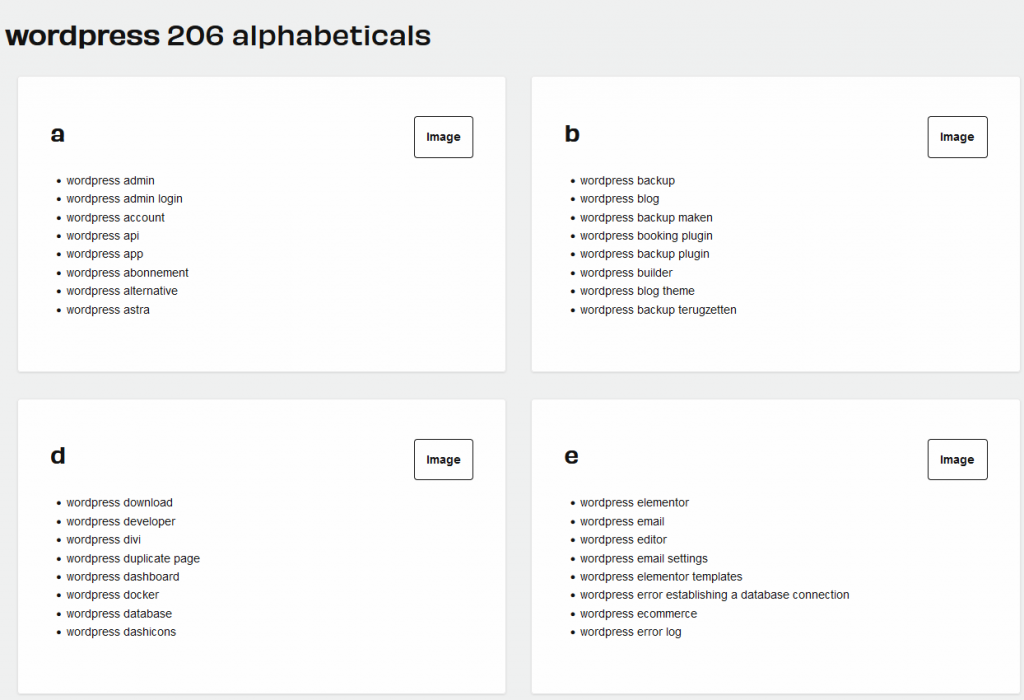
Task: Select 'wordpress docker' keyword
Action: [x=113, y=595]
